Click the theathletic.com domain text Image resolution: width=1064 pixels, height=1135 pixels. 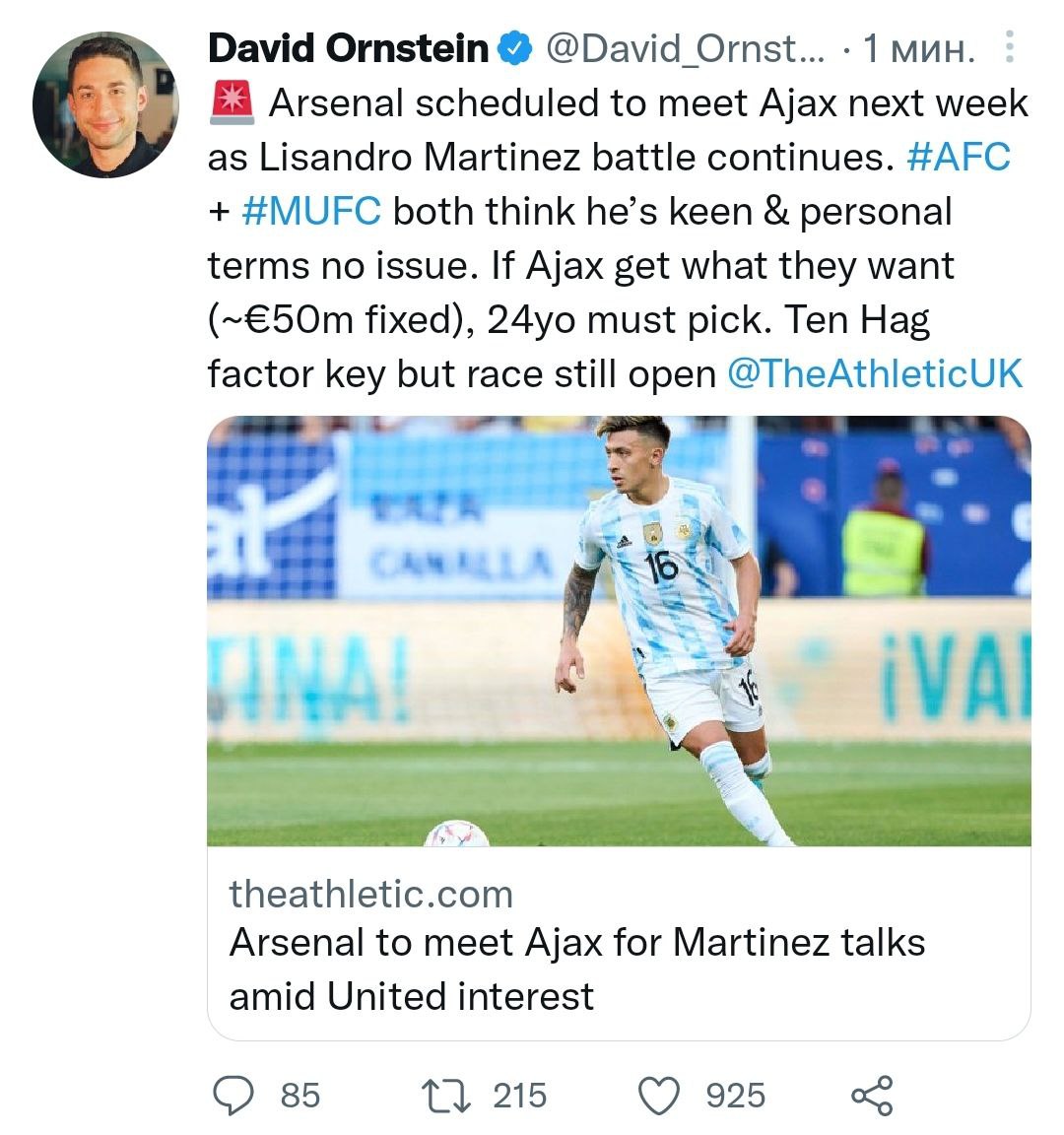pos(371,894)
